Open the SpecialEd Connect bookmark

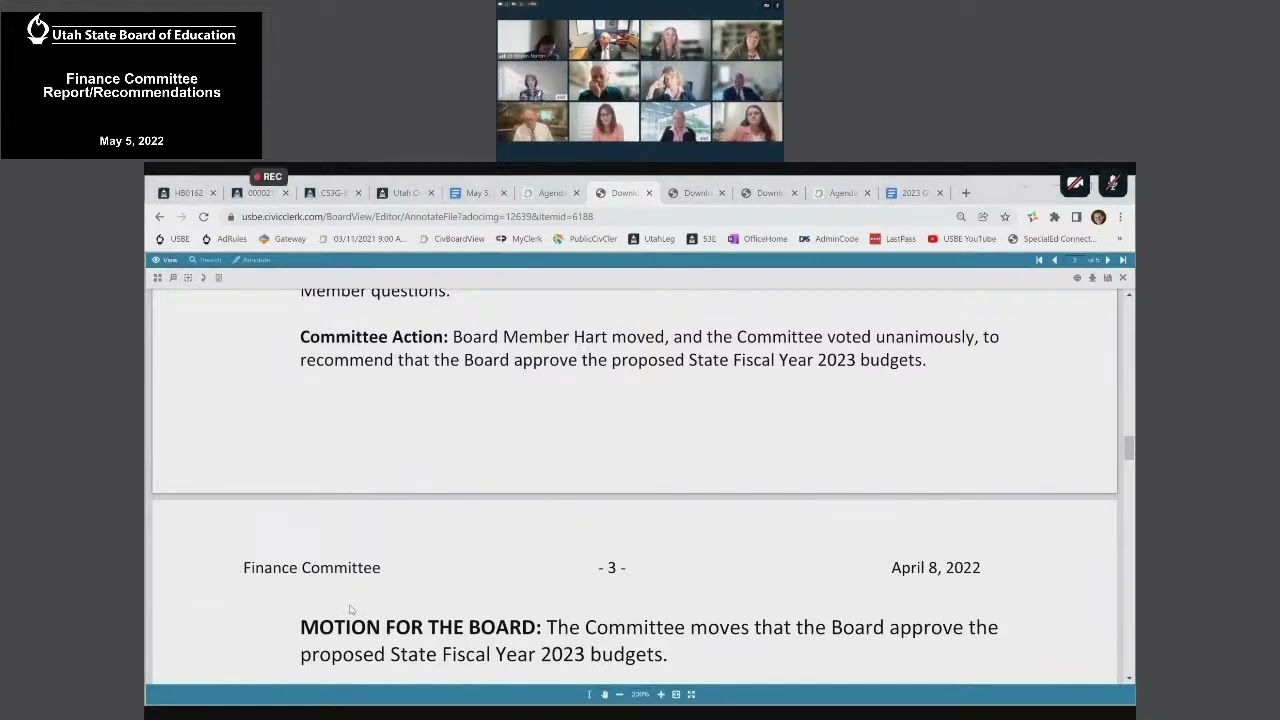1052,239
